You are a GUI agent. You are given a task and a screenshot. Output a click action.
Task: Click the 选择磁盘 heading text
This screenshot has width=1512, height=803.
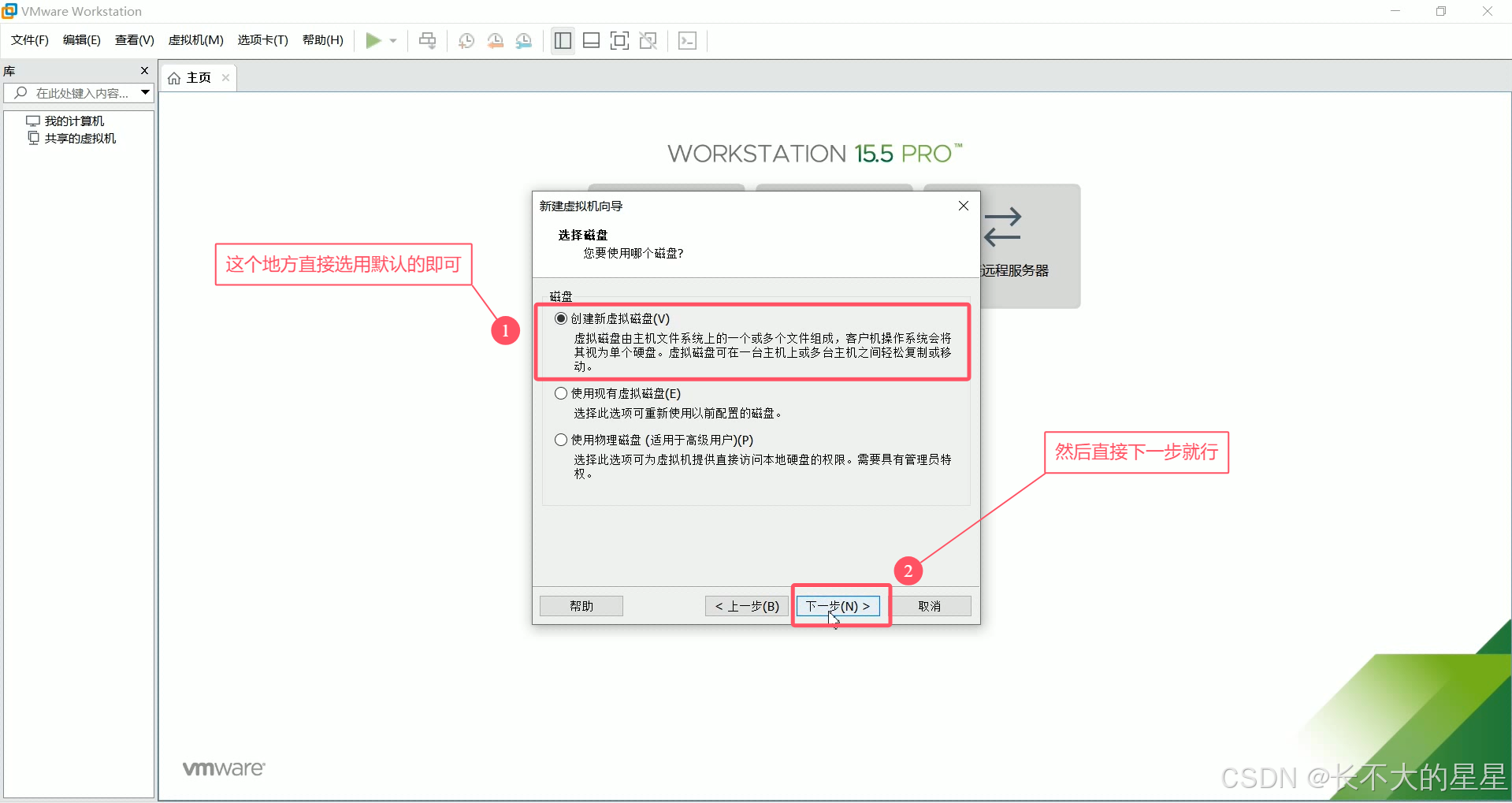[x=583, y=235]
